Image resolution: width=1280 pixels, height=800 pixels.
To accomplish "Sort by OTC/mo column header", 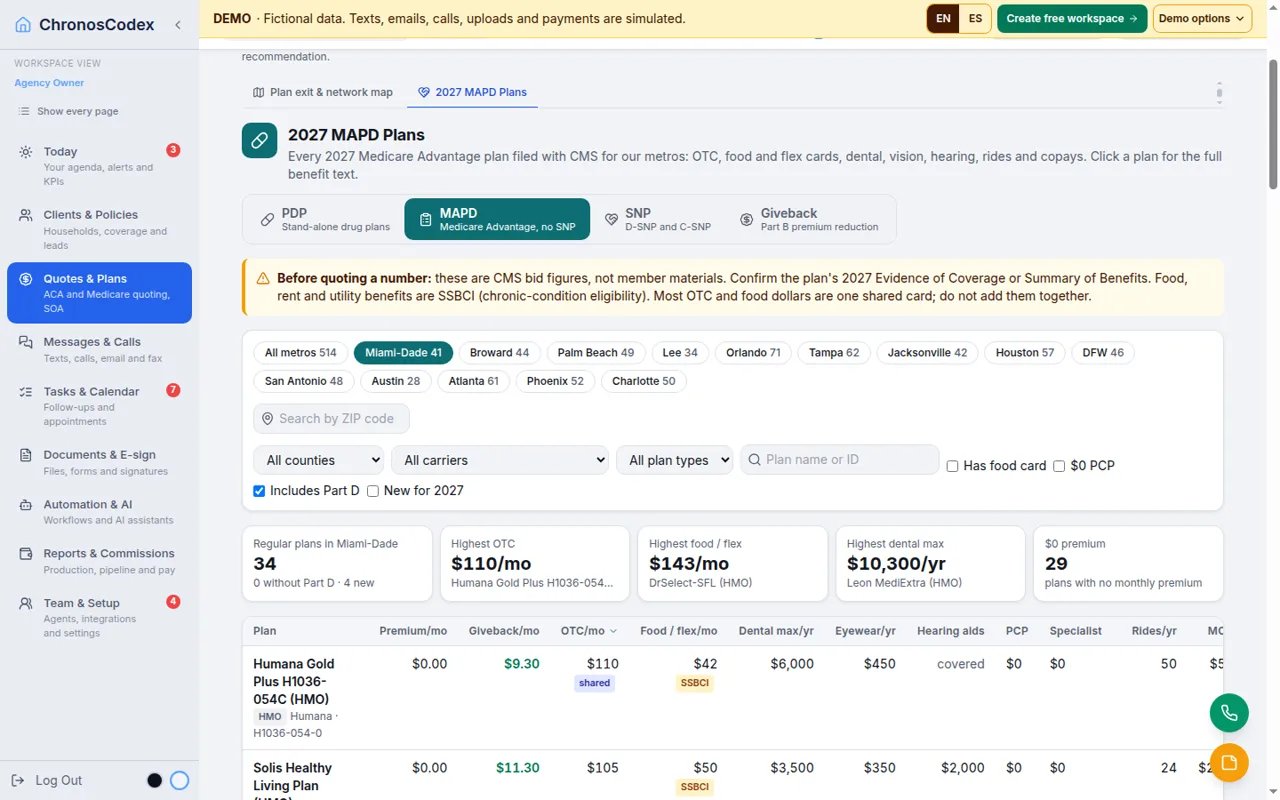I will coord(589,631).
